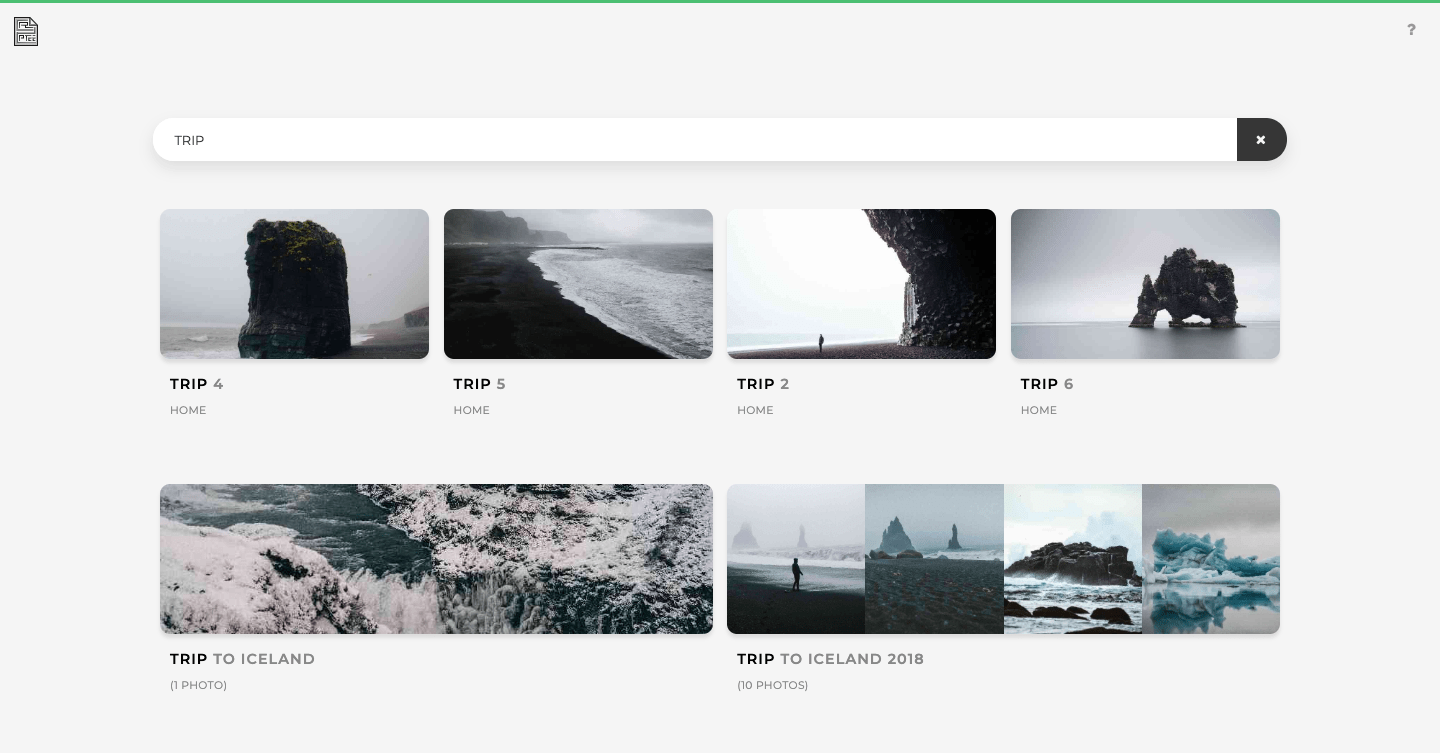The image size is (1440, 753).
Task: Click the Trip to Iceland album title
Action: point(243,659)
